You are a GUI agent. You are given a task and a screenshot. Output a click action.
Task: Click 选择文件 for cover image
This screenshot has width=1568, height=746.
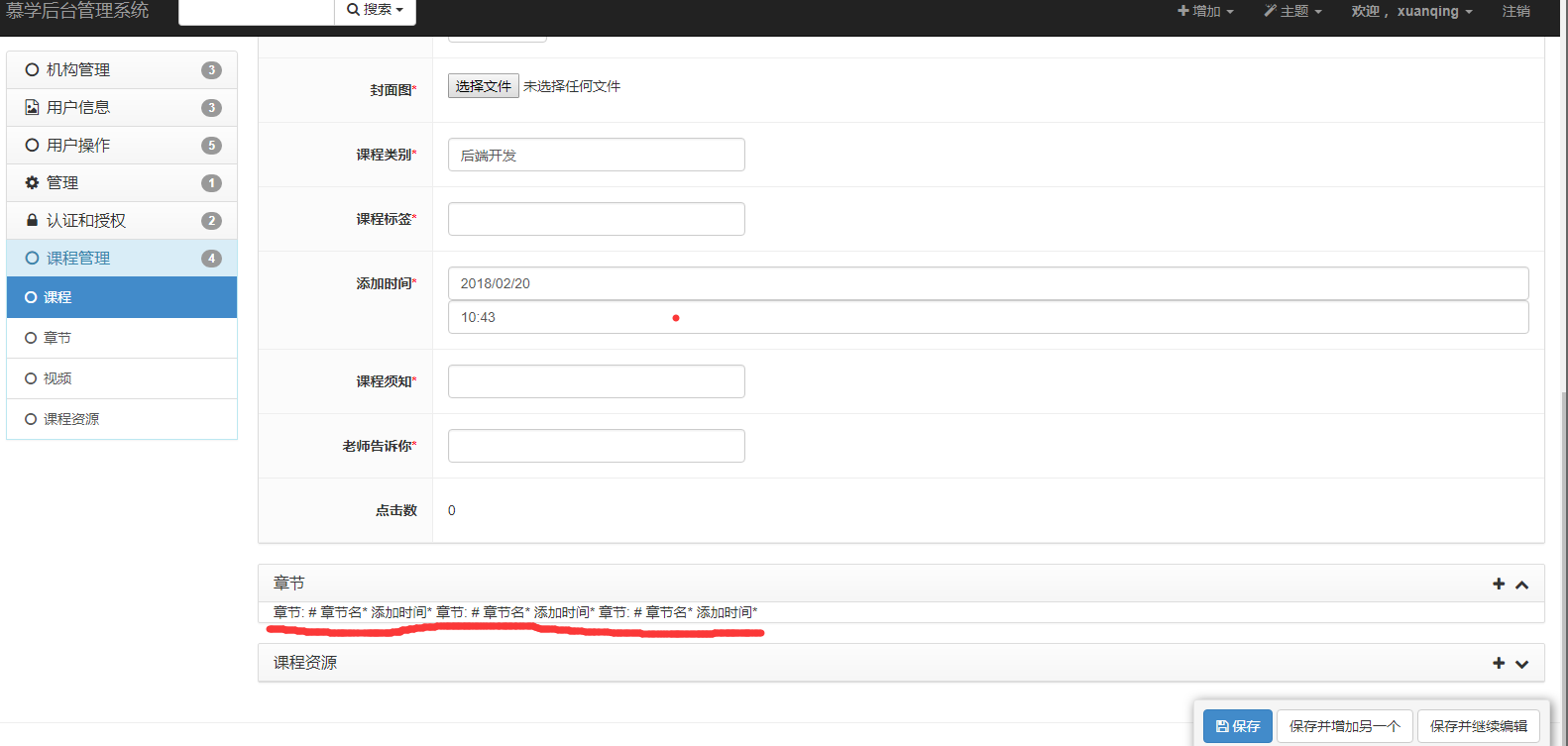484,86
